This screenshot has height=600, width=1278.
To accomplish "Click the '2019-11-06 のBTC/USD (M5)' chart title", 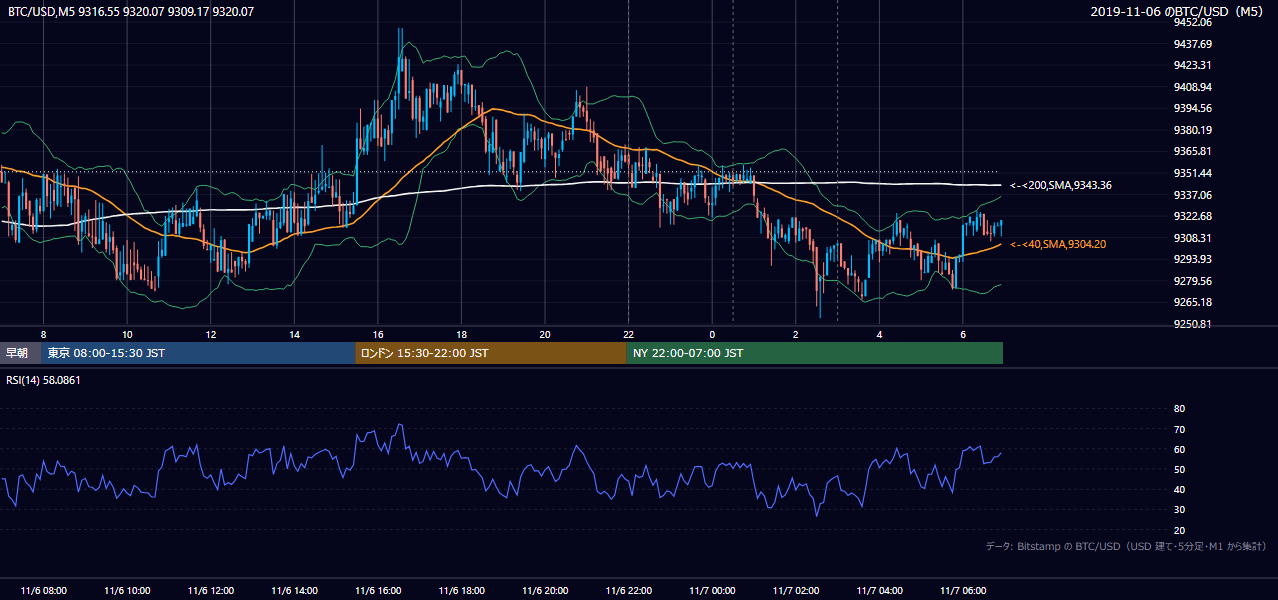I will point(1179,12).
